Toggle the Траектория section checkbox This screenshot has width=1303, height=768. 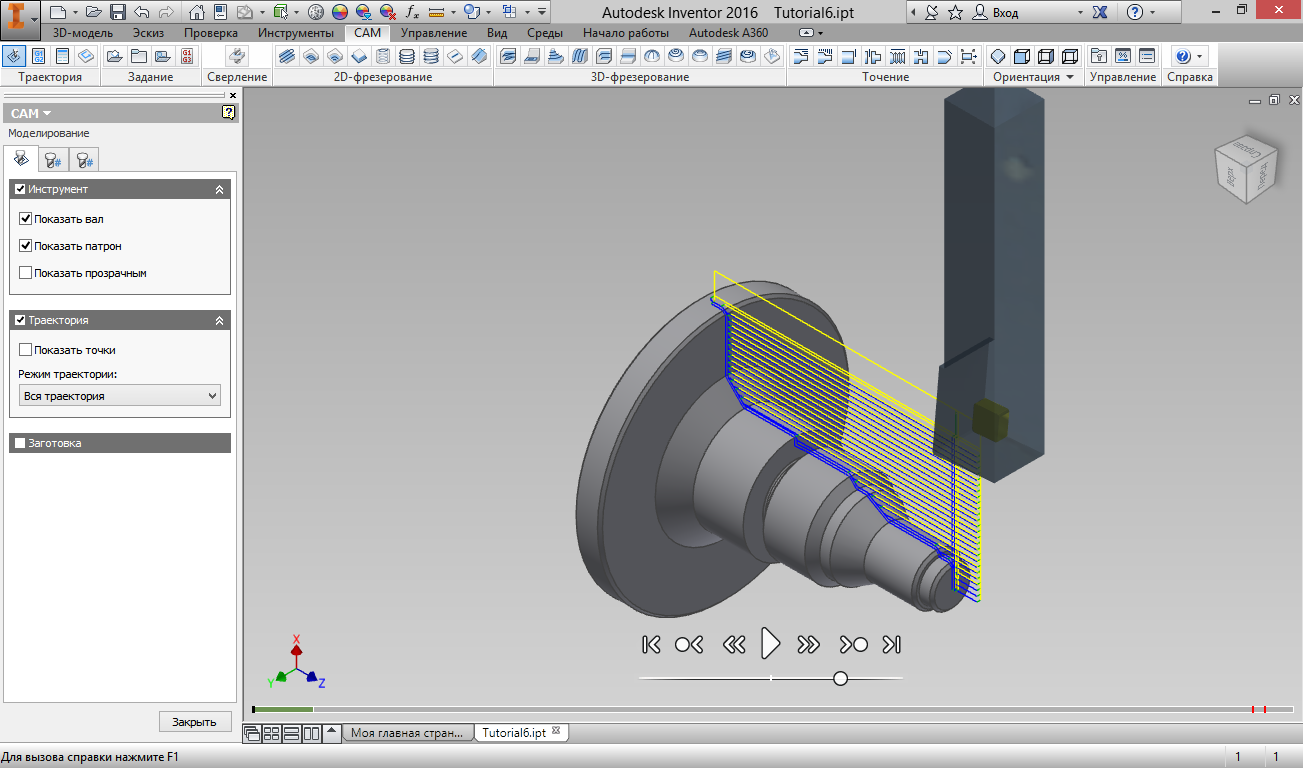coord(19,320)
